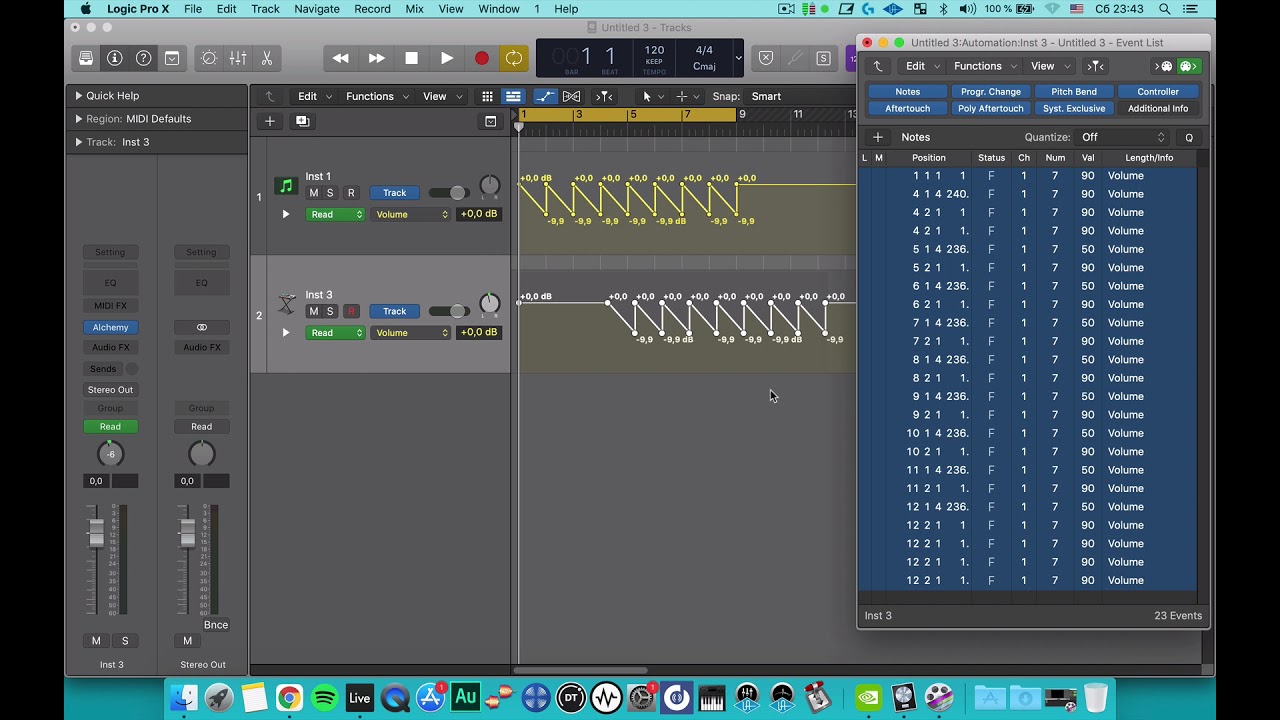Click Catch Playhead button in Tracks toolbar
Image resolution: width=1280 pixels, height=720 pixels.
(604, 96)
